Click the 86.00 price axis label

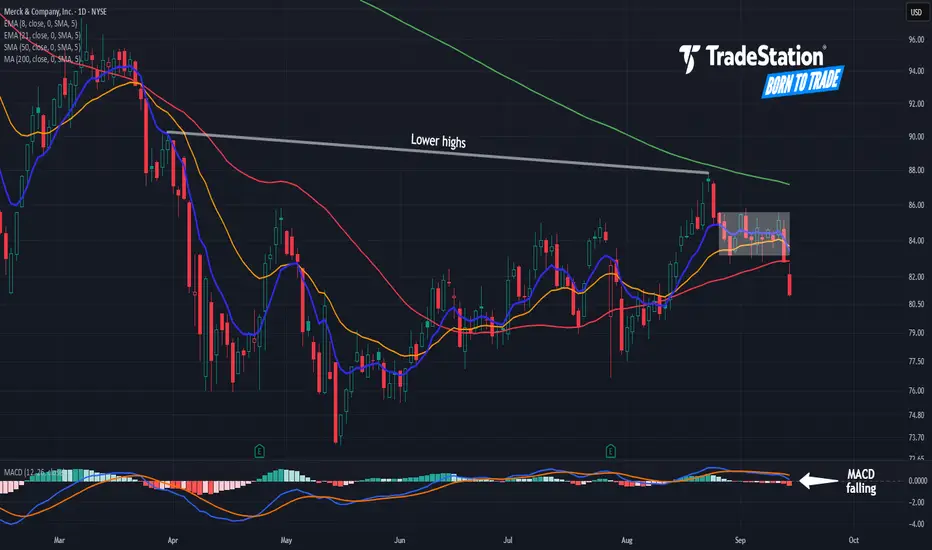[x=916, y=205]
